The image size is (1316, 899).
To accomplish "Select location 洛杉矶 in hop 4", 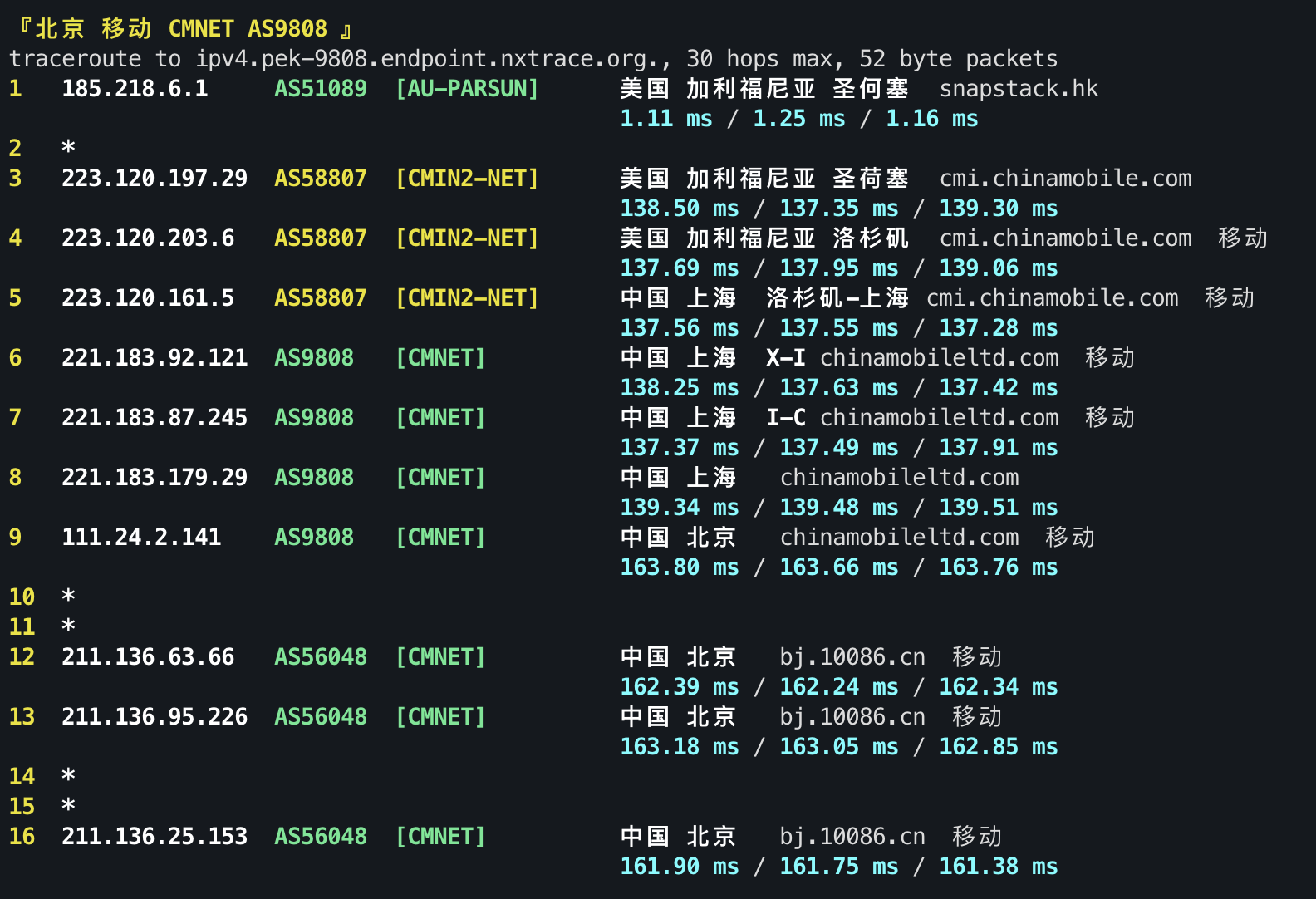I will point(871,238).
